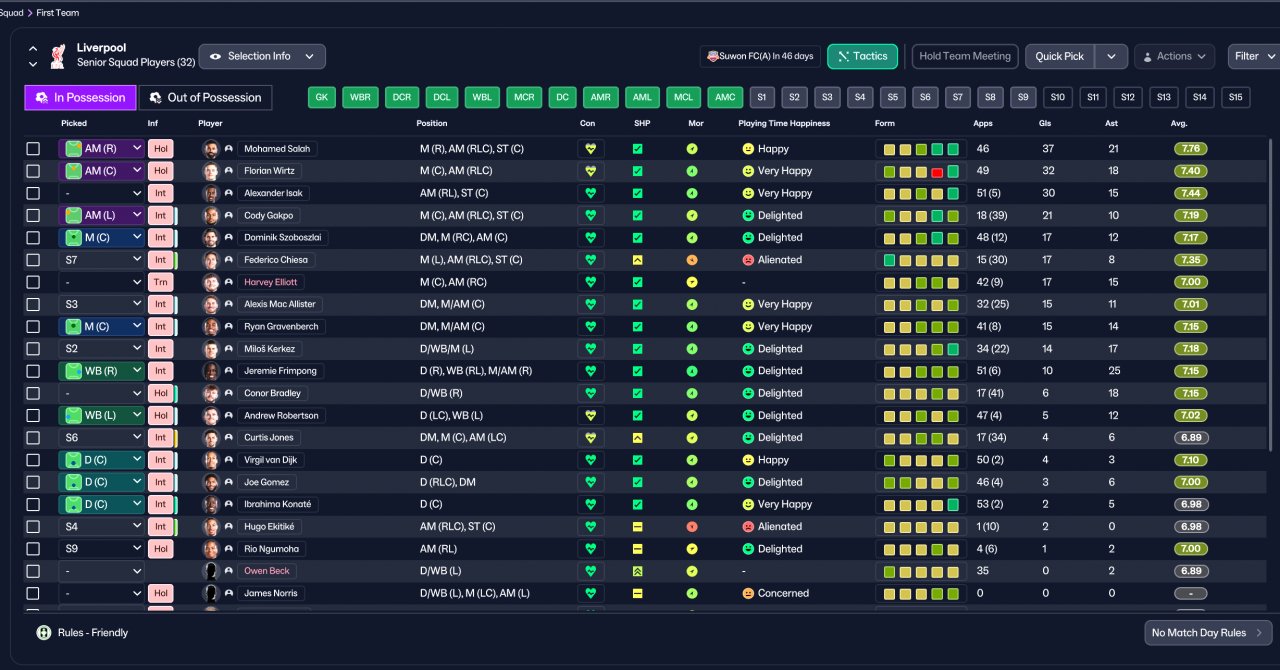This screenshot has width=1280, height=670.
Task: Open the Selection Info dropdown
Action: click(x=262, y=56)
